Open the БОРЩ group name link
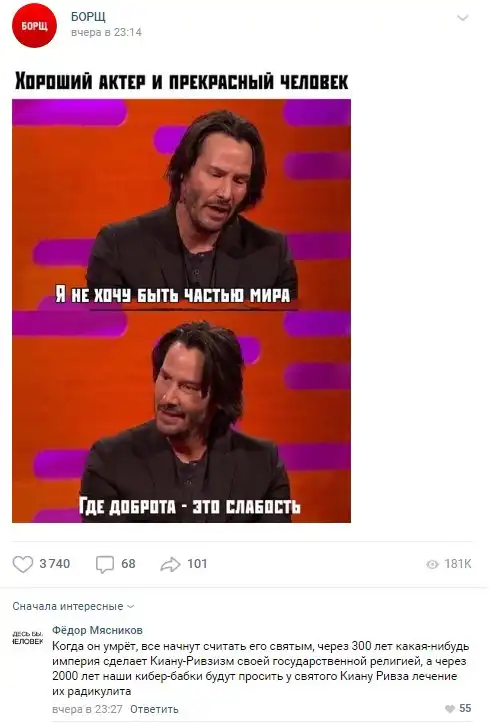Viewport: 491px width, 723px height. coord(88,16)
